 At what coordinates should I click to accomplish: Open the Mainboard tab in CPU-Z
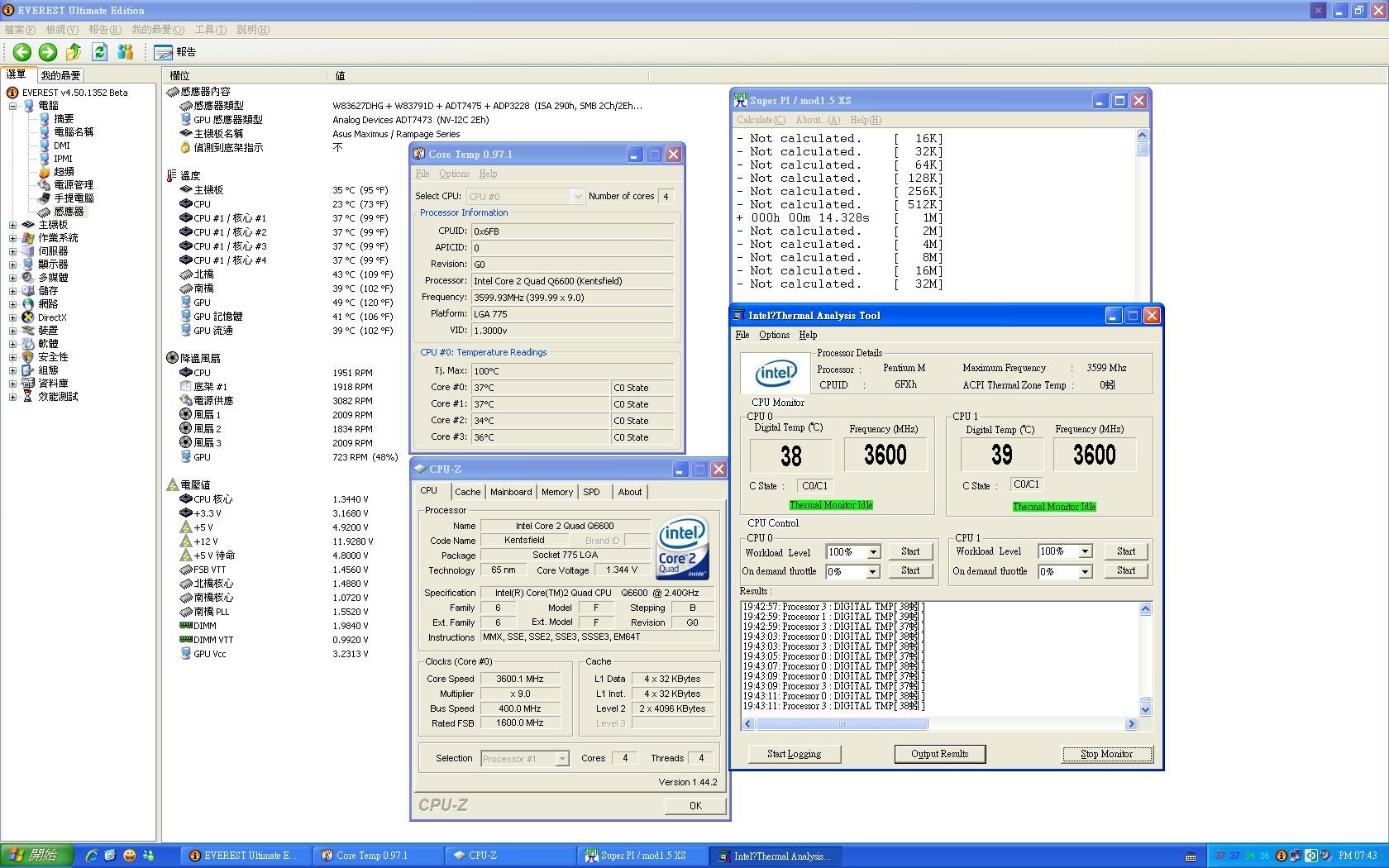pos(511,492)
